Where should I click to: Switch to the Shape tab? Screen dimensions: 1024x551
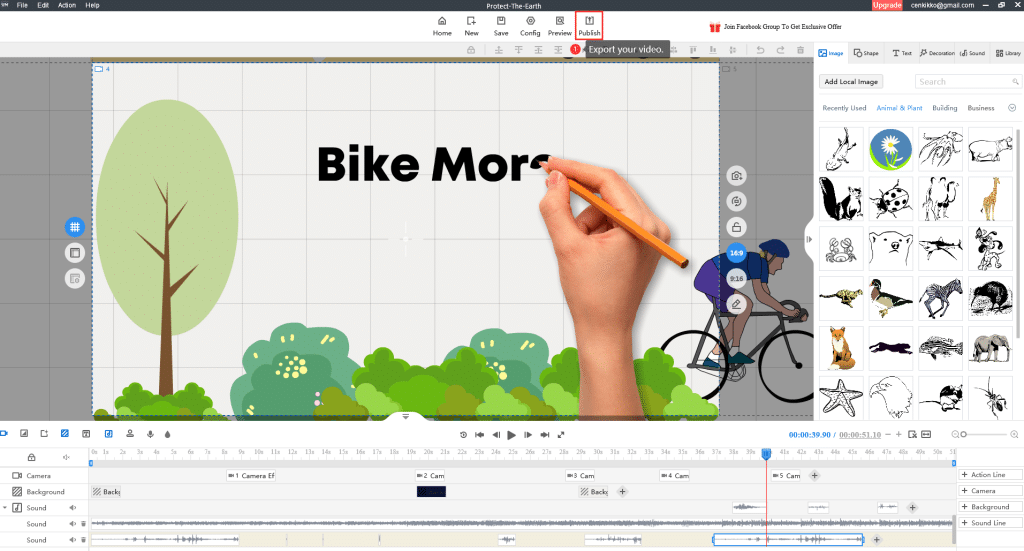866,53
